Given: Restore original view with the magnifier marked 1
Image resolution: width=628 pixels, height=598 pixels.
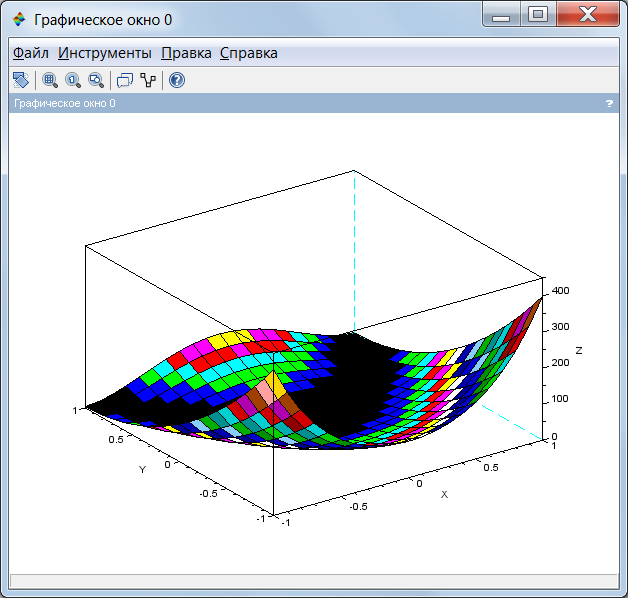Looking at the screenshot, I should click(73, 80).
